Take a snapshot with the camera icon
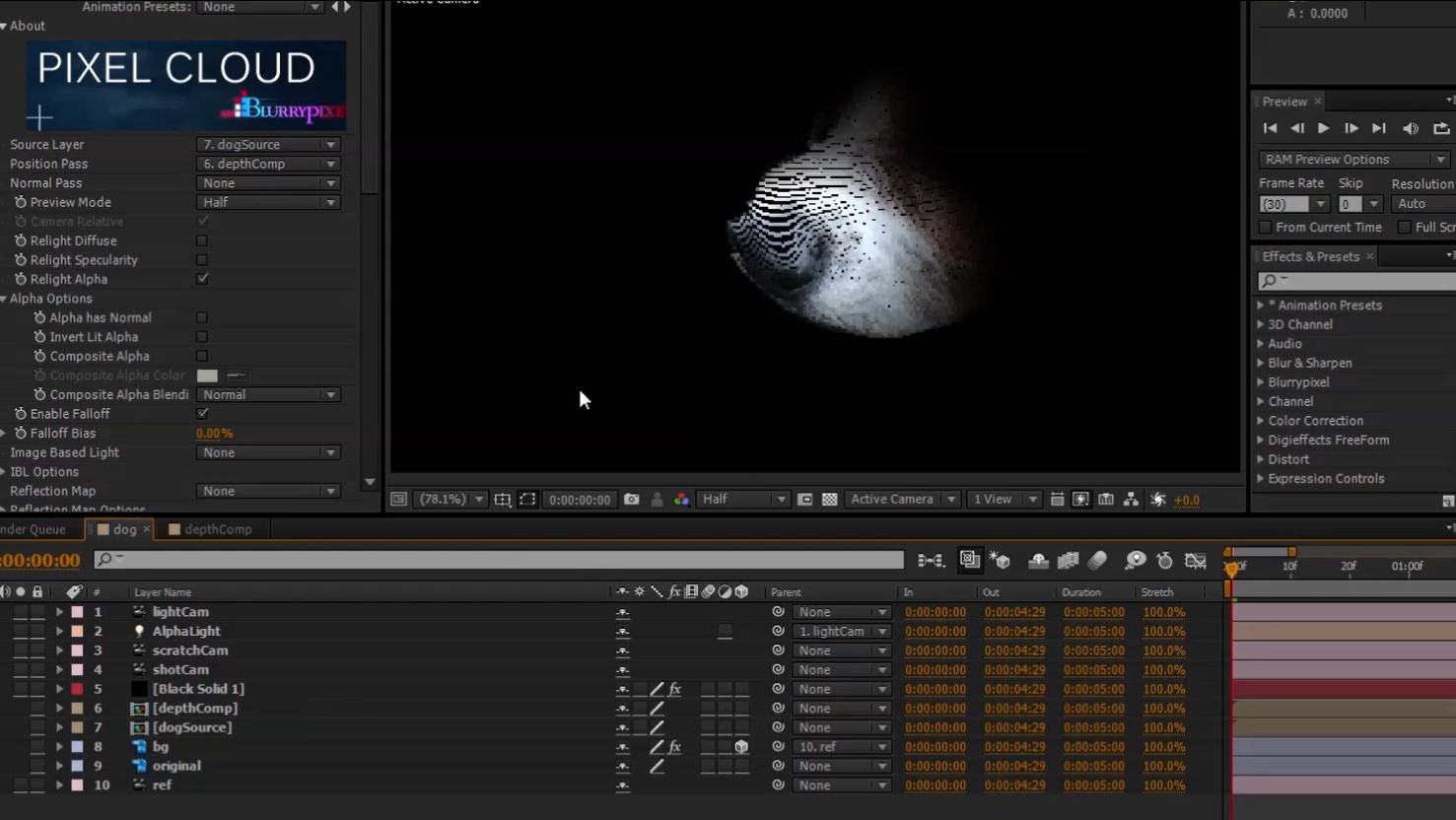 [x=632, y=500]
